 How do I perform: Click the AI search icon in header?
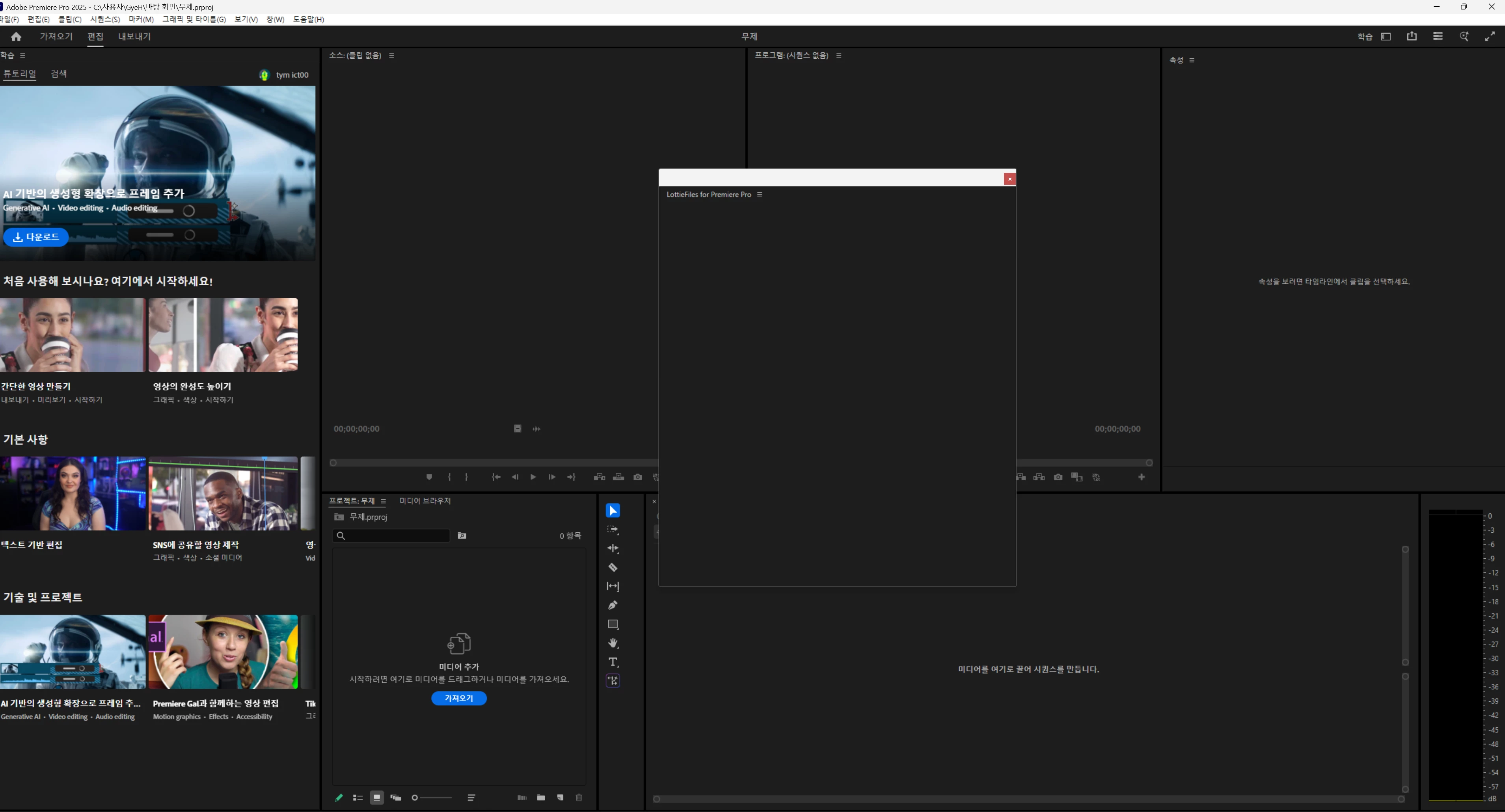[1464, 36]
